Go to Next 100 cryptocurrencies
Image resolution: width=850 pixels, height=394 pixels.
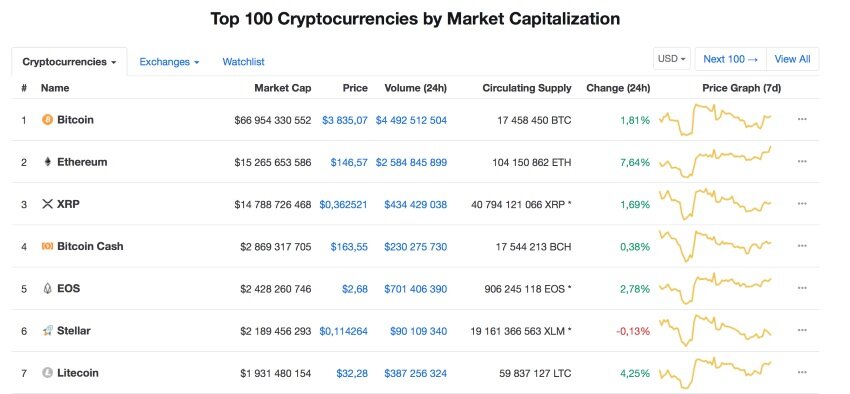tap(730, 59)
